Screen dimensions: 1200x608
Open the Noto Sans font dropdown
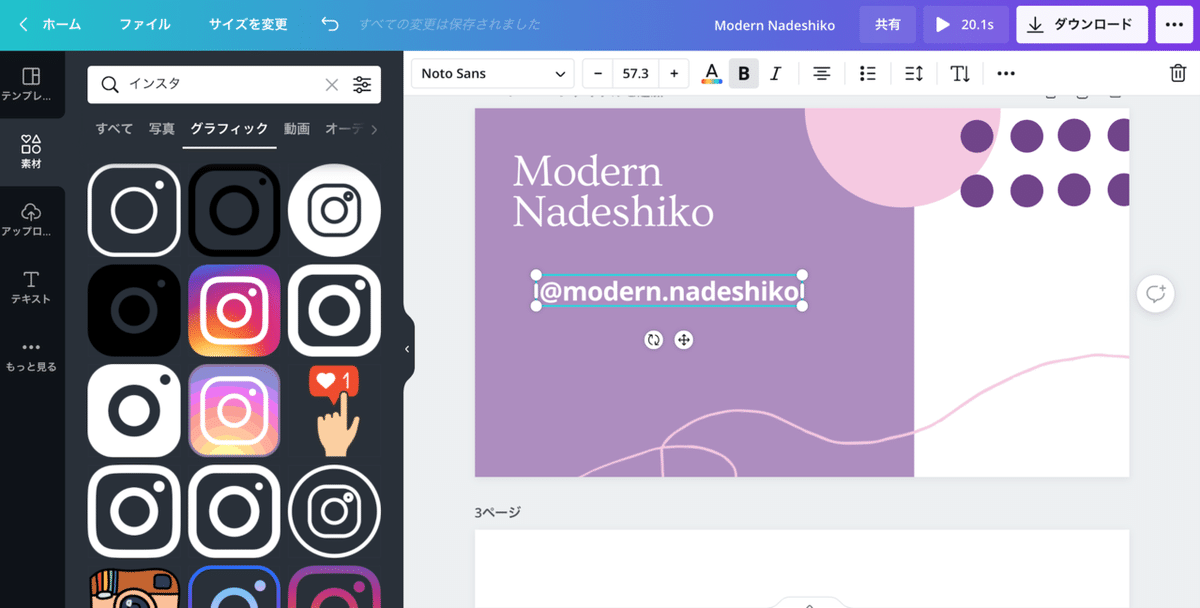tap(493, 74)
